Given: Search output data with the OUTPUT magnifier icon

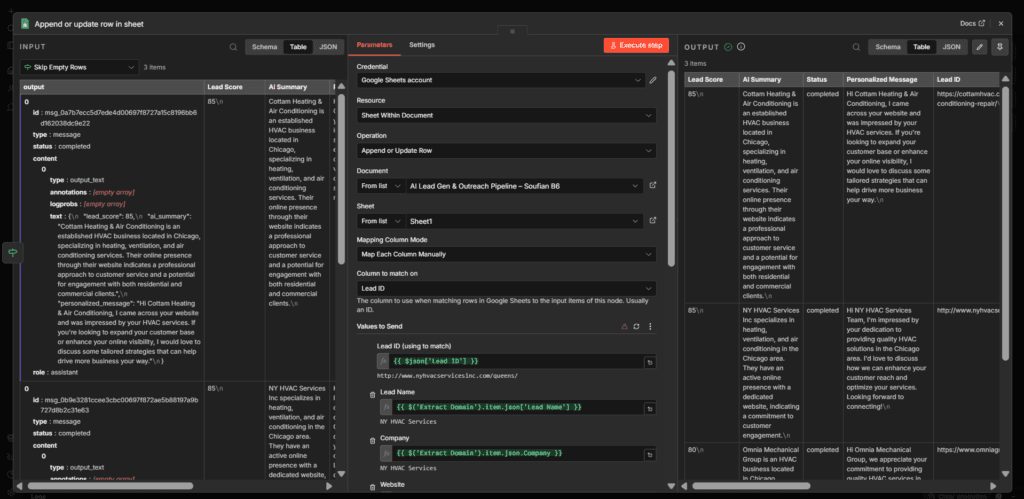Looking at the screenshot, I should point(858,47).
